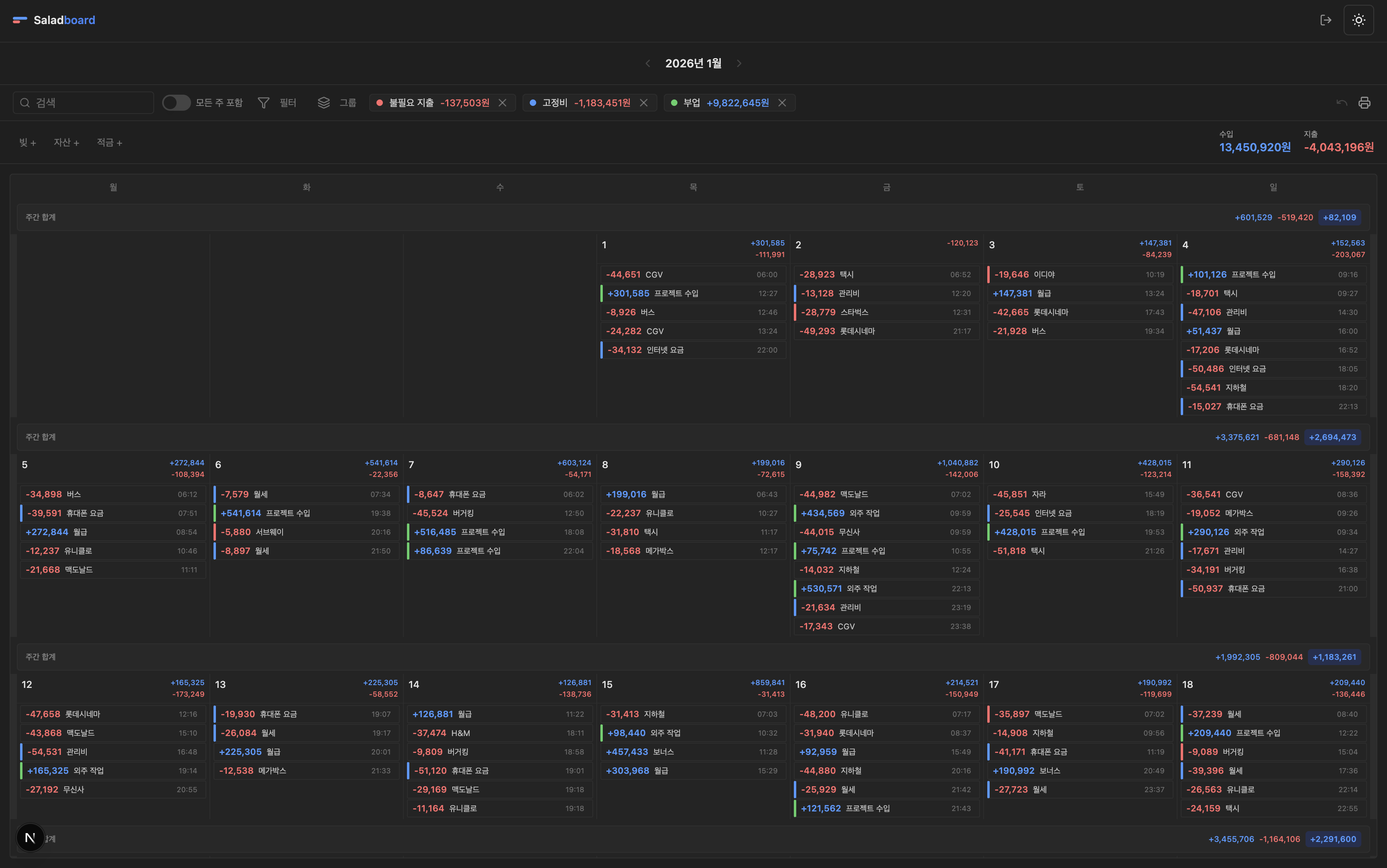Click the print icon
The width and height of the screenshot is (1387, 868).
(x=1365, y=103)
